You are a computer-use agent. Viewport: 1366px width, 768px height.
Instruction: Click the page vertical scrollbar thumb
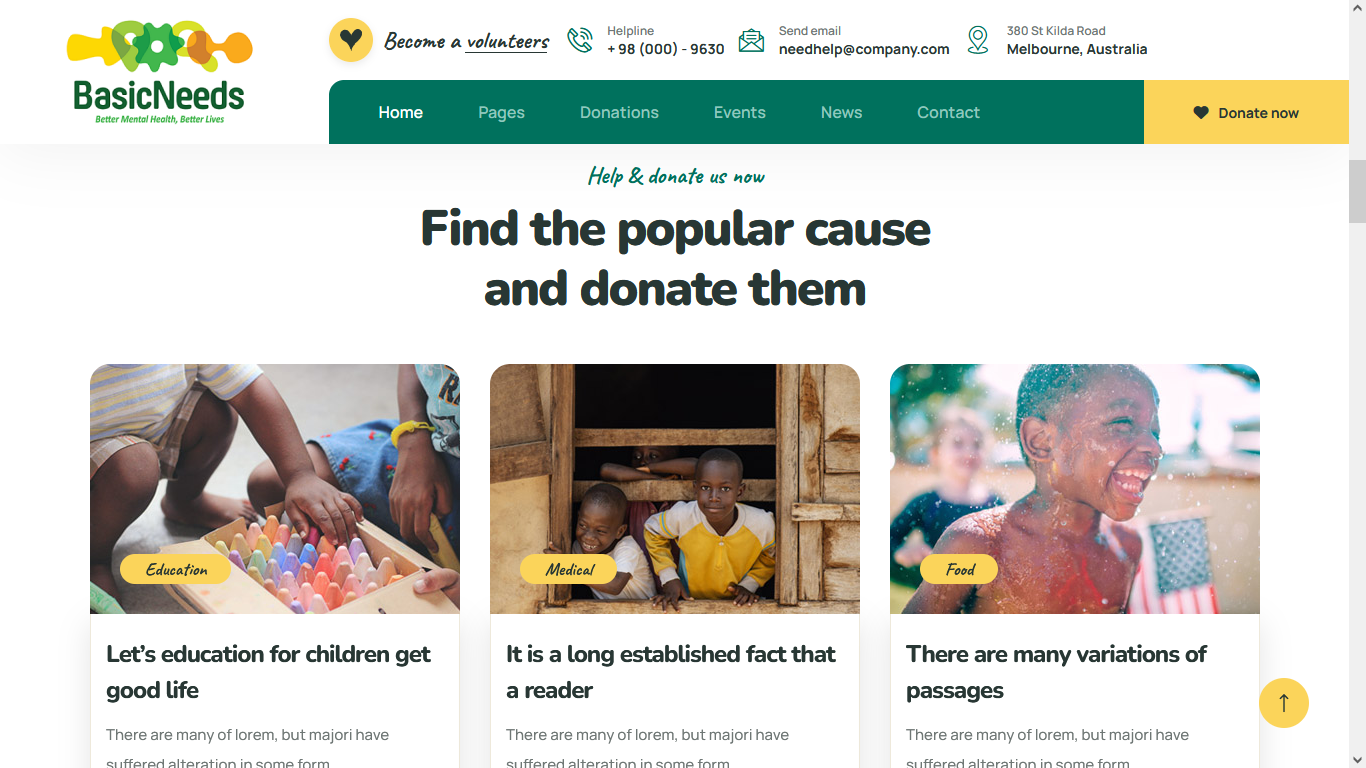1357,191
